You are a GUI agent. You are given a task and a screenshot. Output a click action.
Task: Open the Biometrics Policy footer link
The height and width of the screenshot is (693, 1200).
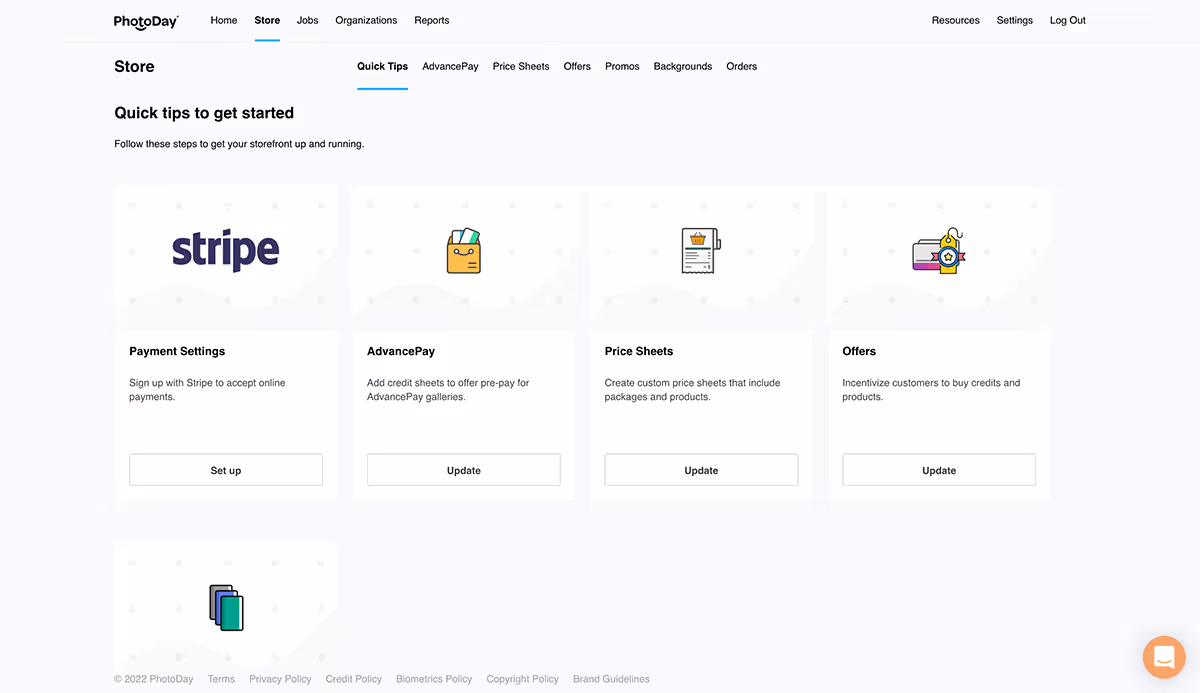click(434, 679)
